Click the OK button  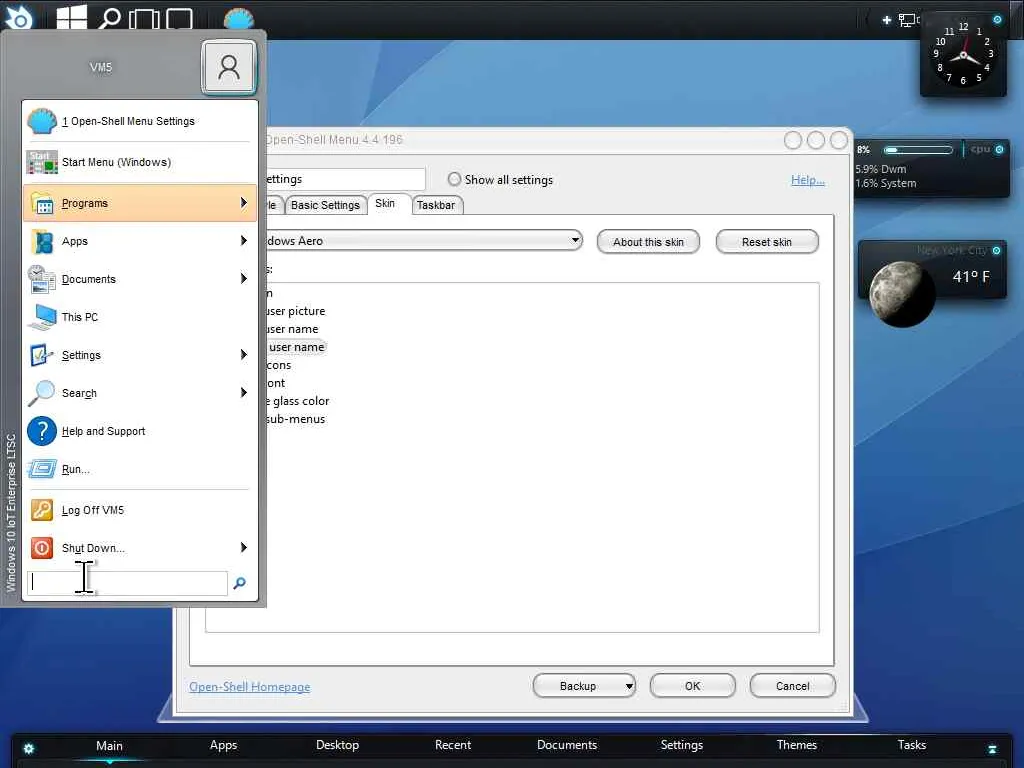point(693,686)
